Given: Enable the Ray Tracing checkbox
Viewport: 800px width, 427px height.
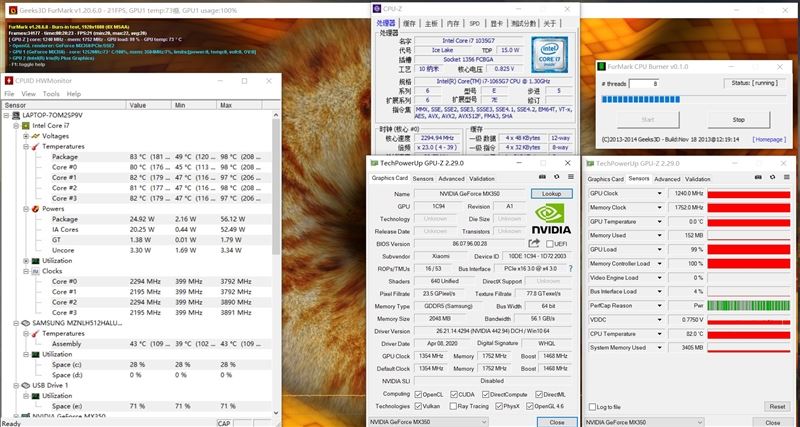Looking at the screenshot, I should click(453, 406).
